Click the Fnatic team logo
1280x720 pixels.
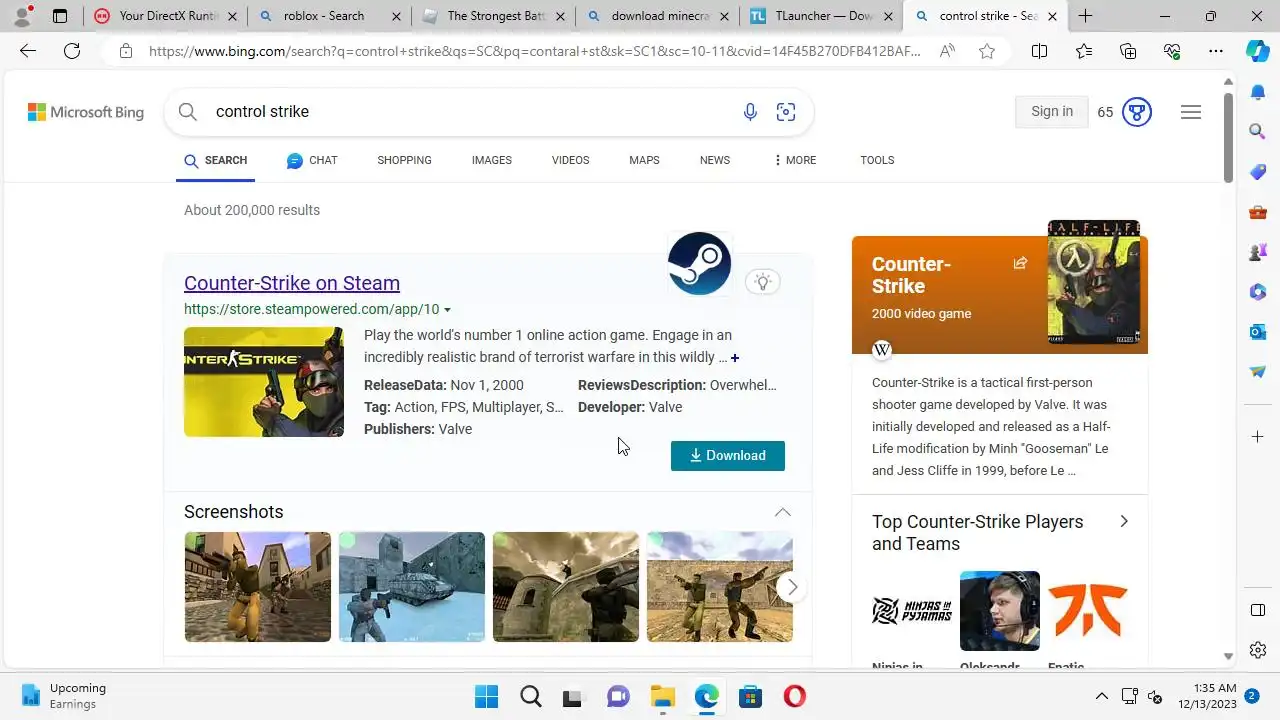[1088, 611]
